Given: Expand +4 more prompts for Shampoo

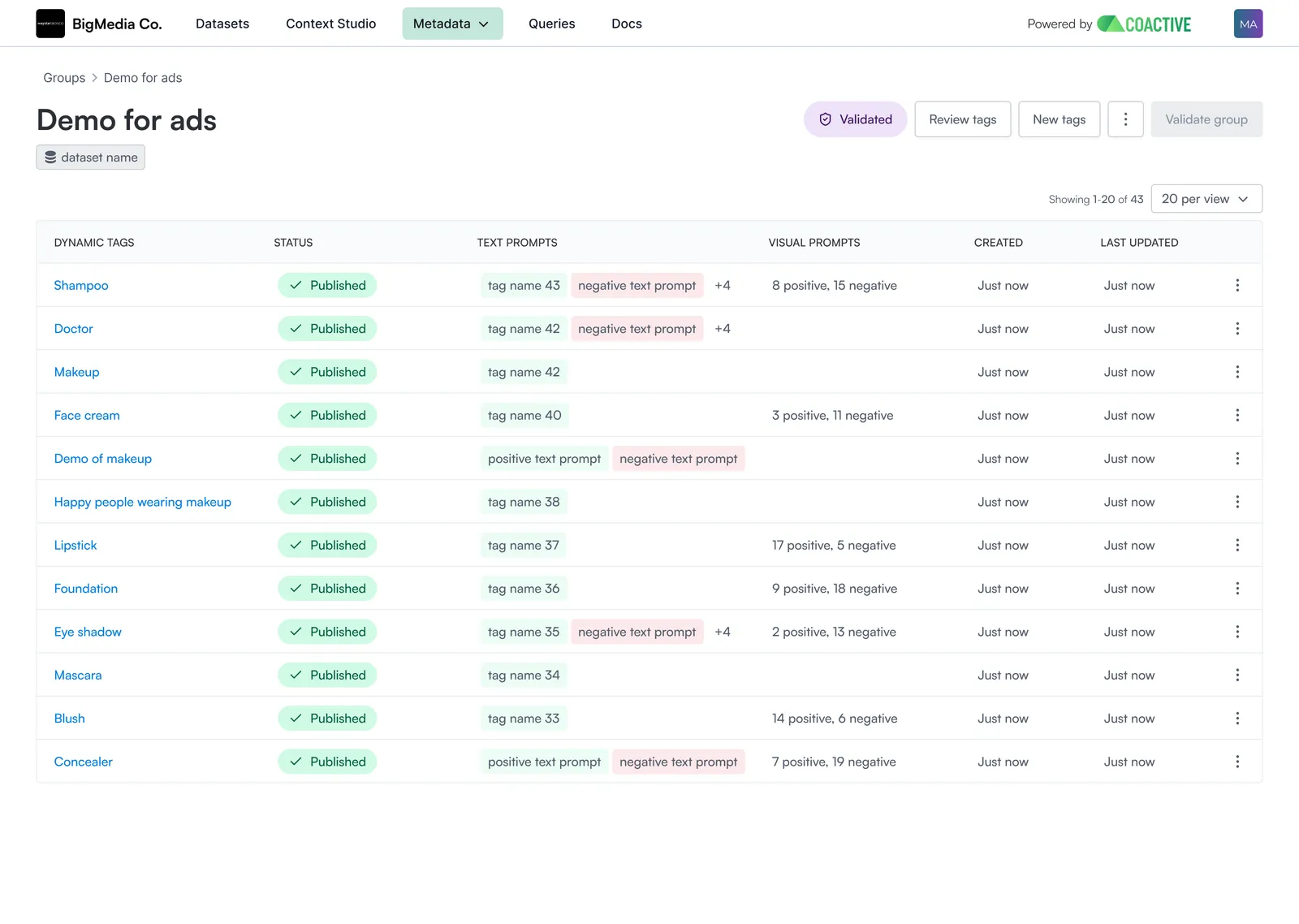Looking at the screenshot, I should 723,285.
